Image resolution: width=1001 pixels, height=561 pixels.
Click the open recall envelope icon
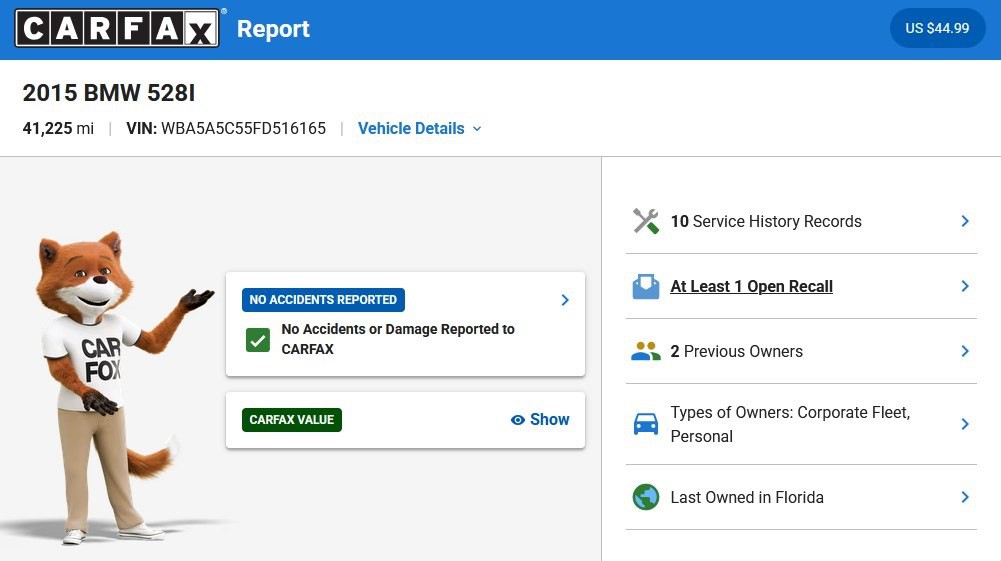[645, 287]
